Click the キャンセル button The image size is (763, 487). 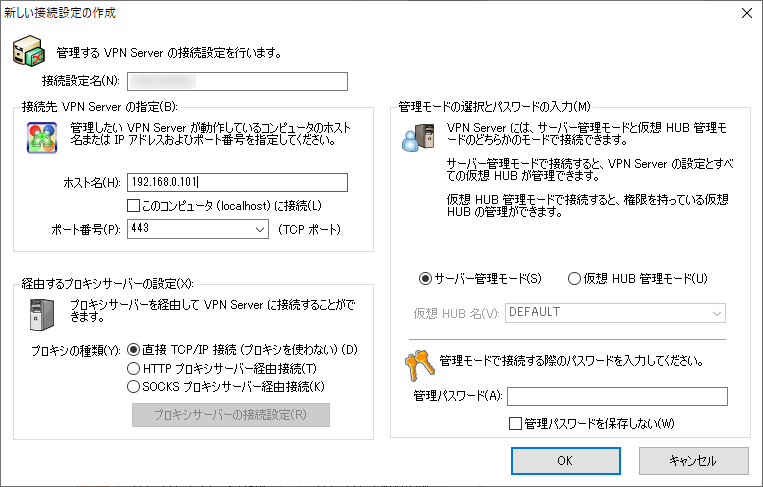pyautogui.click(x=693, y=461)
